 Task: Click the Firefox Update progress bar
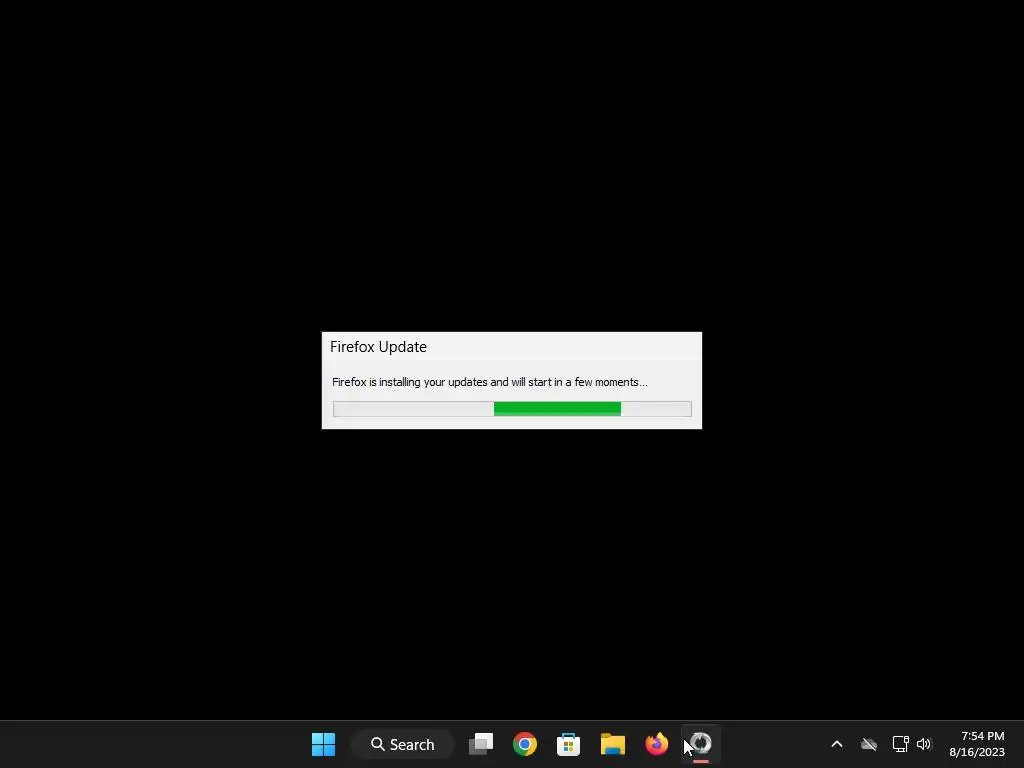[512, 409]
